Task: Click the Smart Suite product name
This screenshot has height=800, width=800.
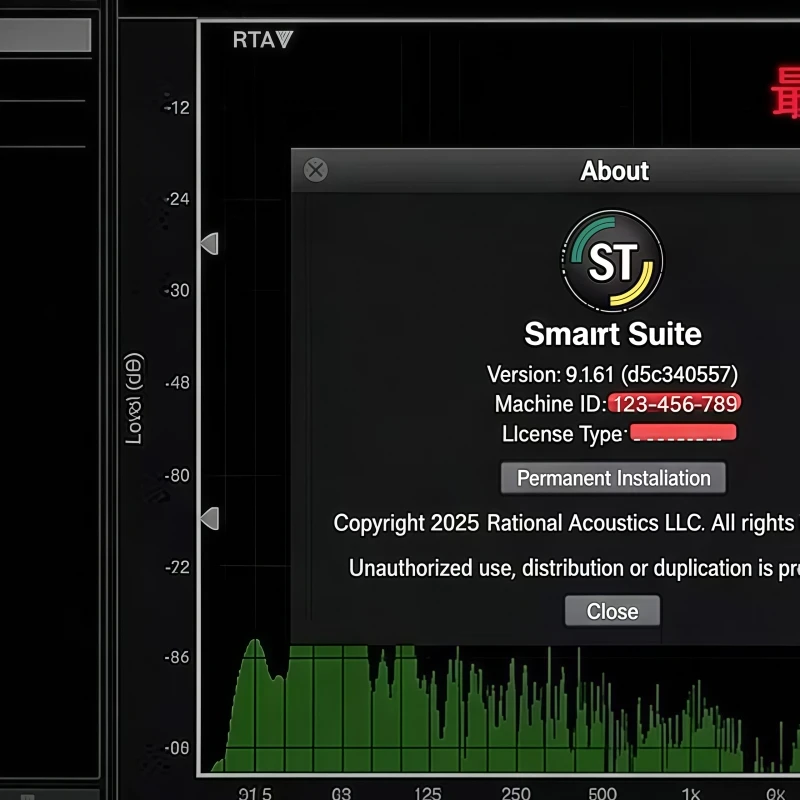Action: [x=613, y=334]
